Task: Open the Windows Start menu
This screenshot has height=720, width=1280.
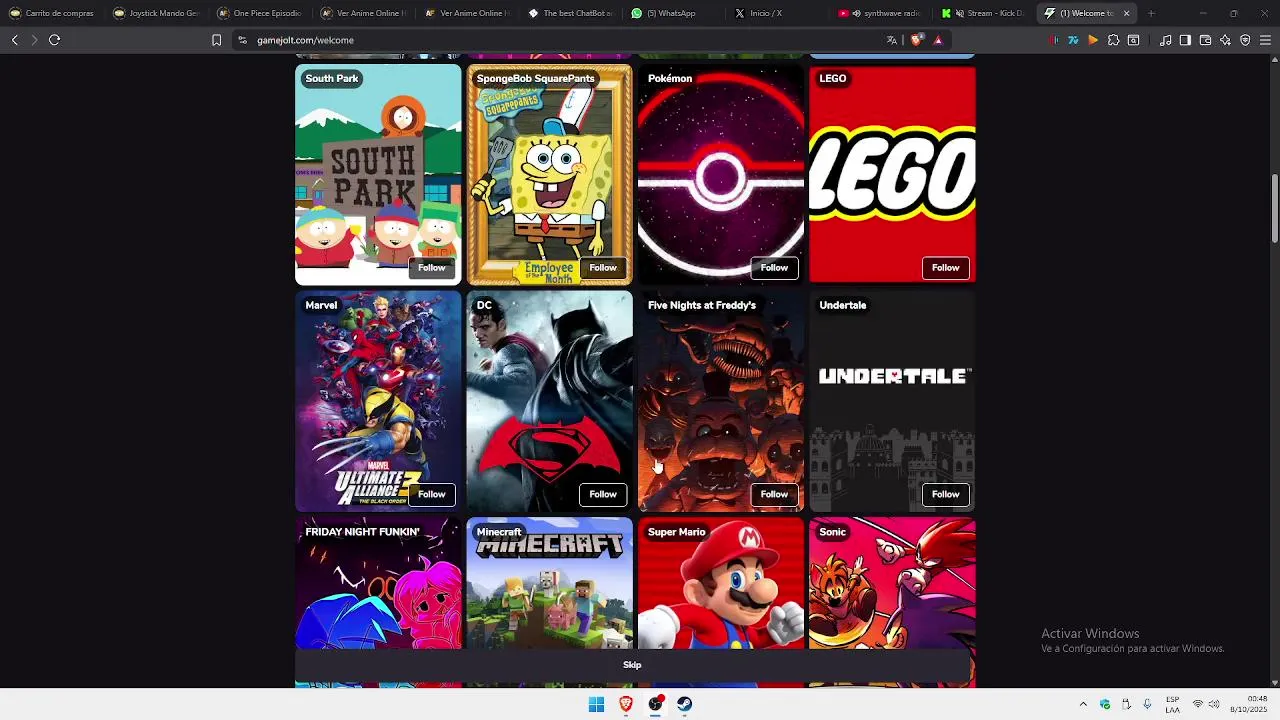Action: (x=596, y=704)
